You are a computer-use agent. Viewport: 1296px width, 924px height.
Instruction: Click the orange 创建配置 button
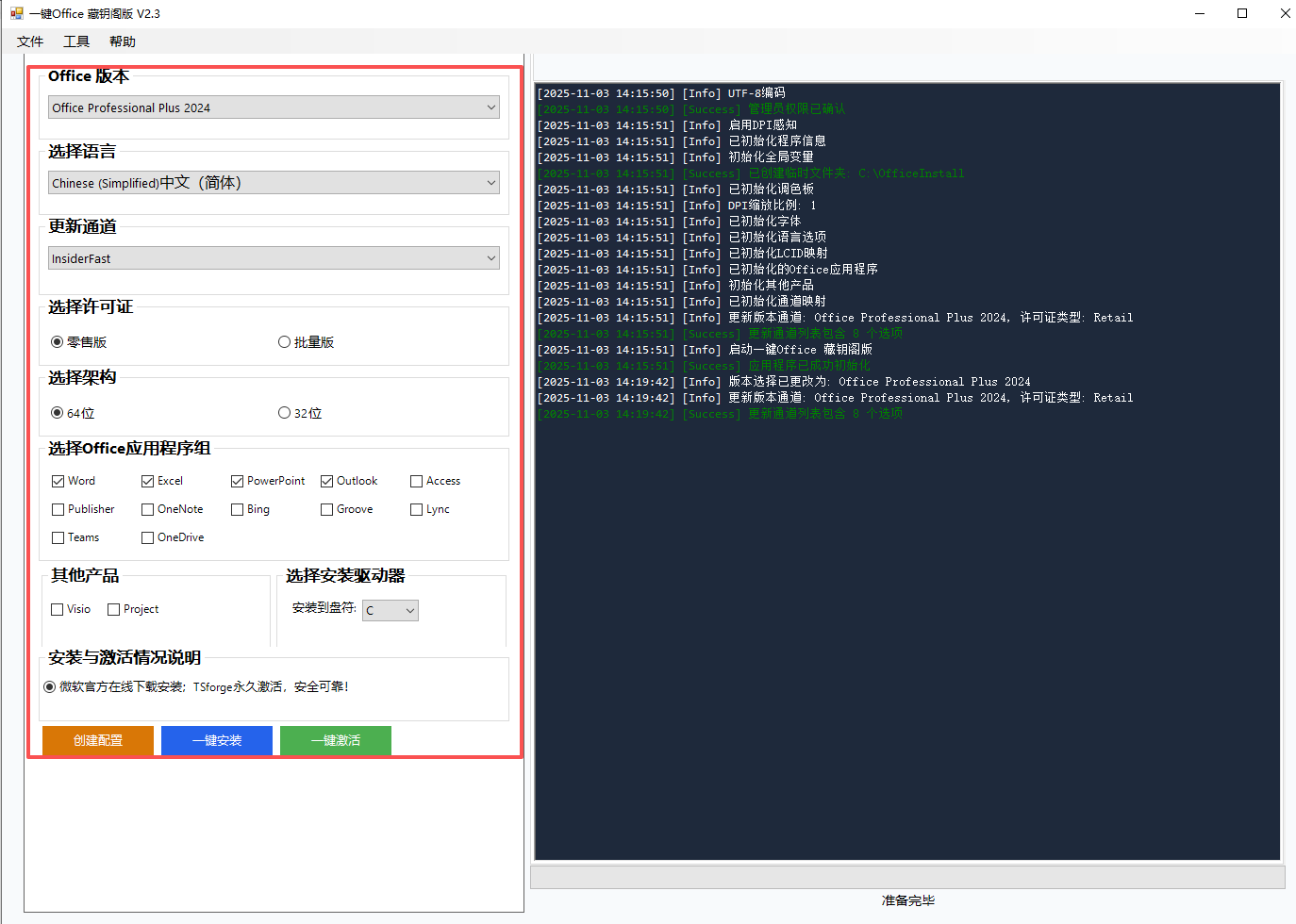tap(98, 740)
